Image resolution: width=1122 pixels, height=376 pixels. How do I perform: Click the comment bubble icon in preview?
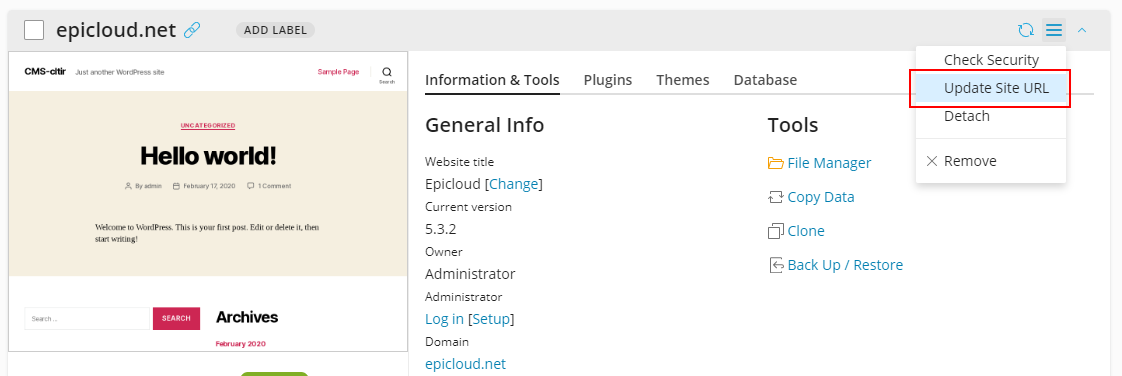[250, 185]
